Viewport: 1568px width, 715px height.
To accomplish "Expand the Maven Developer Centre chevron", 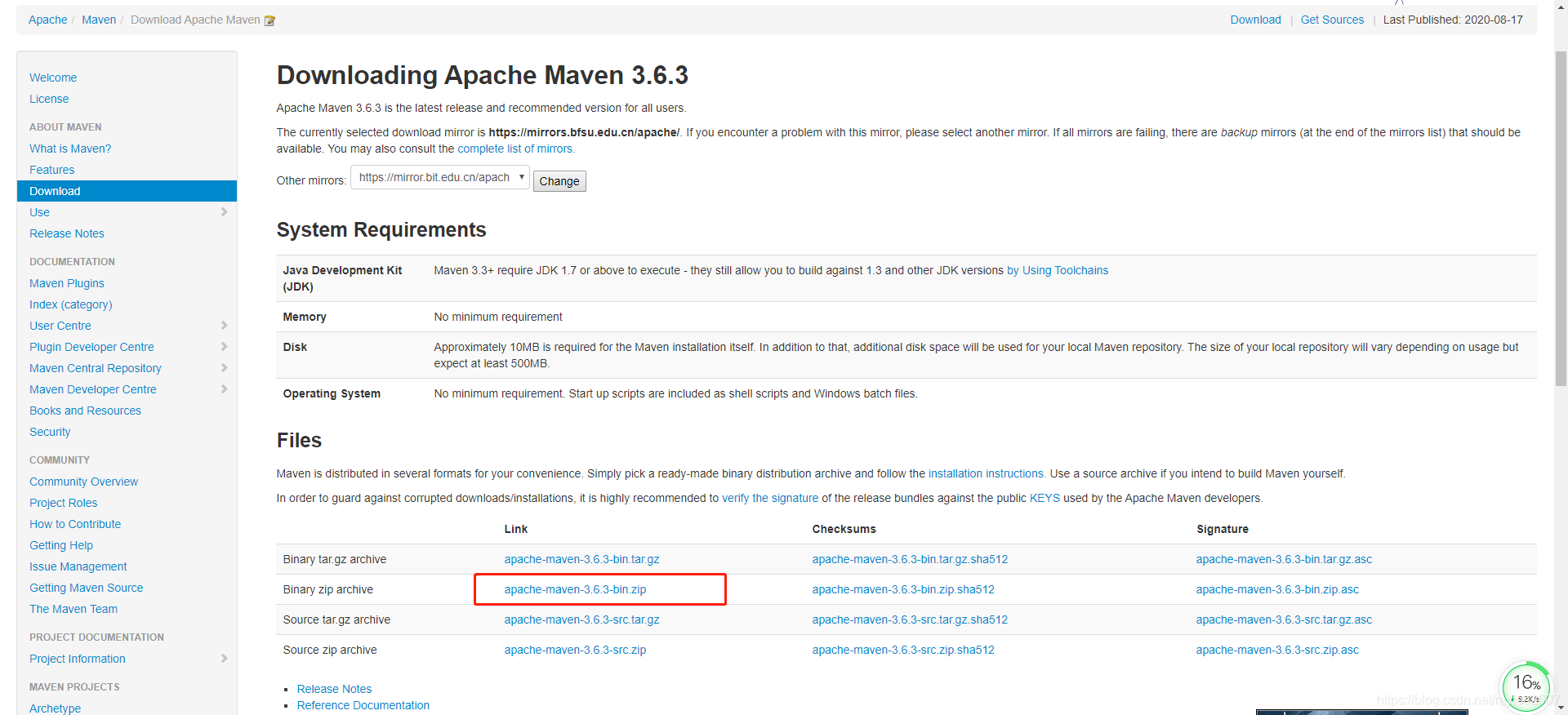I will click(x=224, y=389).
